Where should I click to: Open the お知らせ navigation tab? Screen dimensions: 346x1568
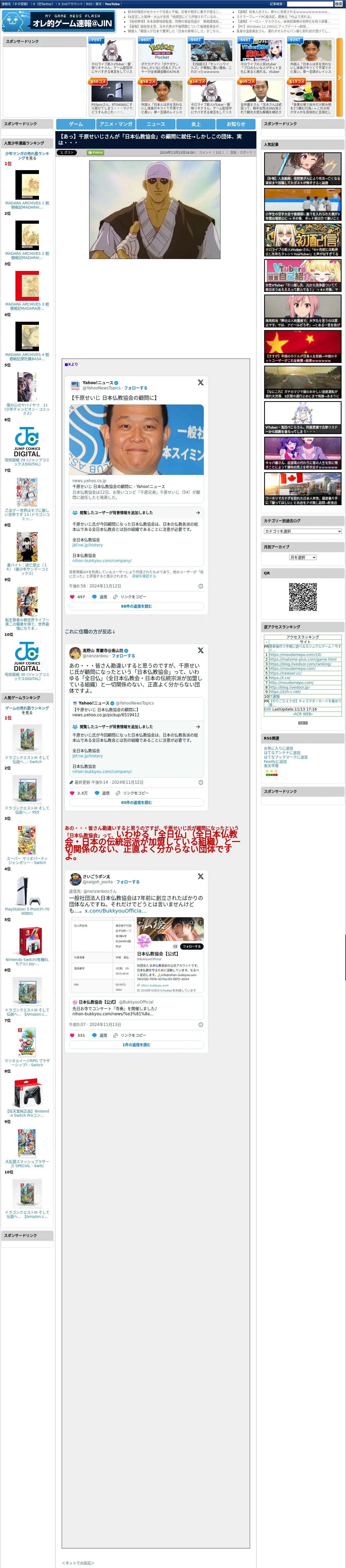(236, 124)
